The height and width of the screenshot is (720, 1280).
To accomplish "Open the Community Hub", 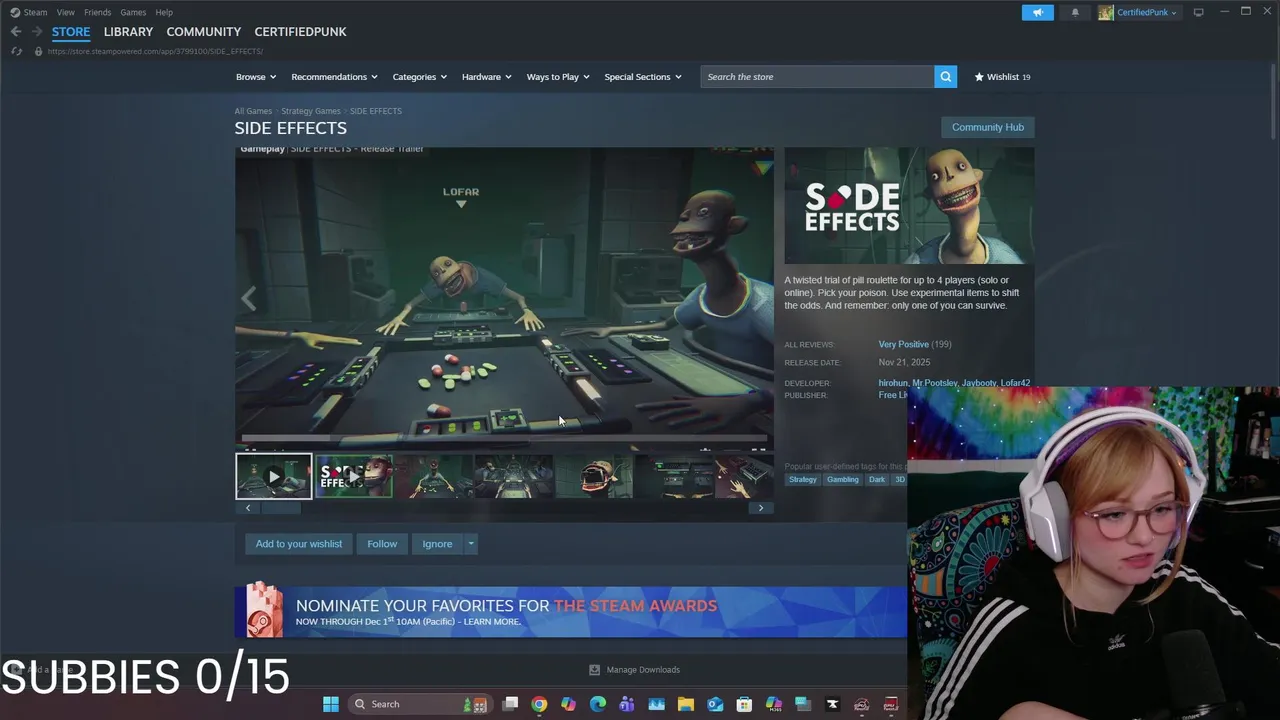I will pos(987,127).
